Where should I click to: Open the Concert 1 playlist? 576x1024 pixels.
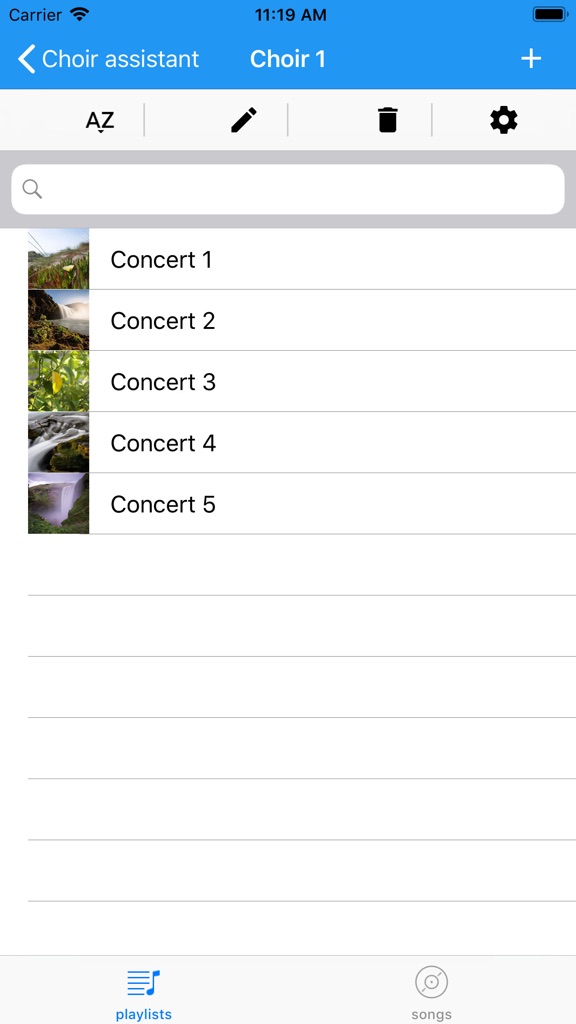point(161,259)
